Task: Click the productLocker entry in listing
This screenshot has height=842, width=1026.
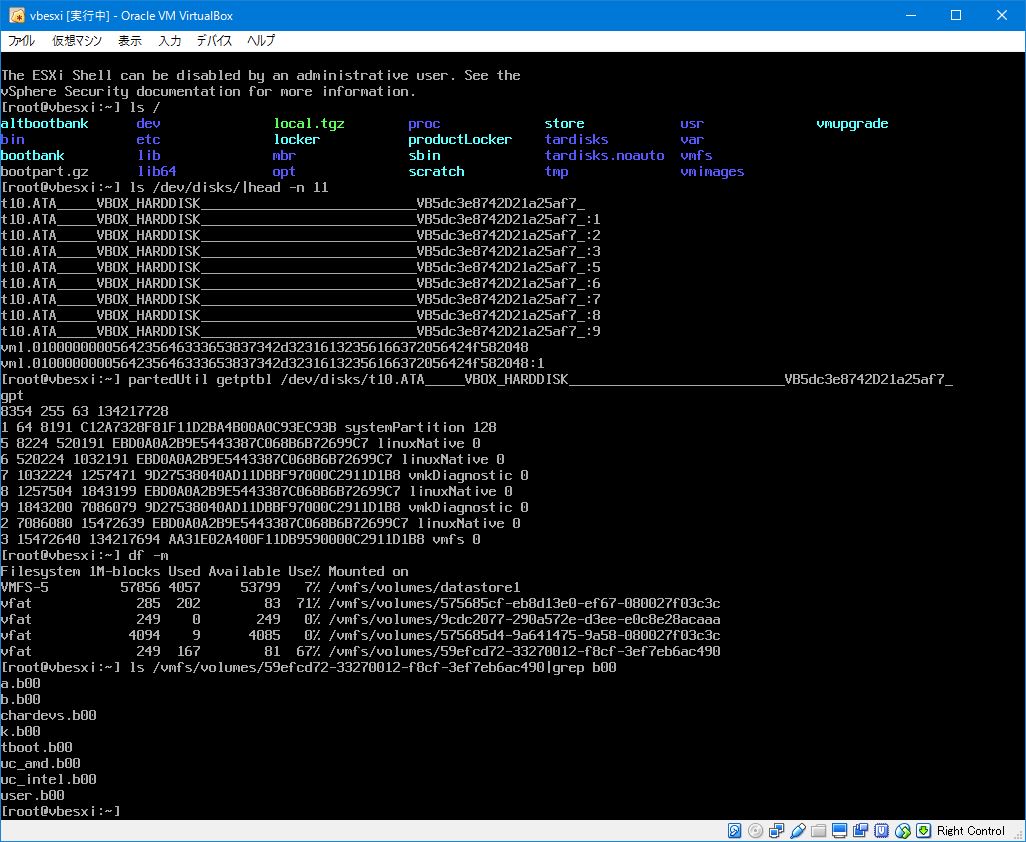Action: 460,139
